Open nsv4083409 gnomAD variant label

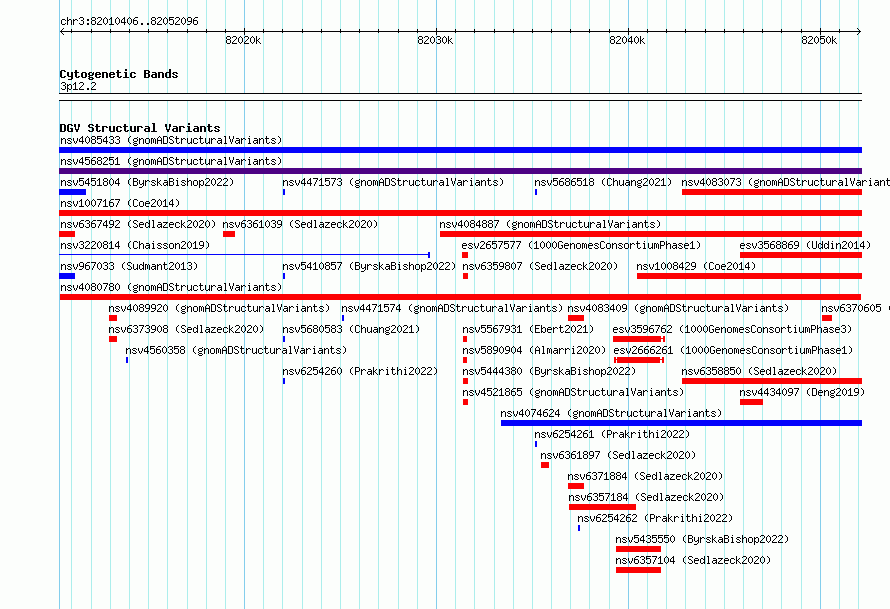pos(678,308)
